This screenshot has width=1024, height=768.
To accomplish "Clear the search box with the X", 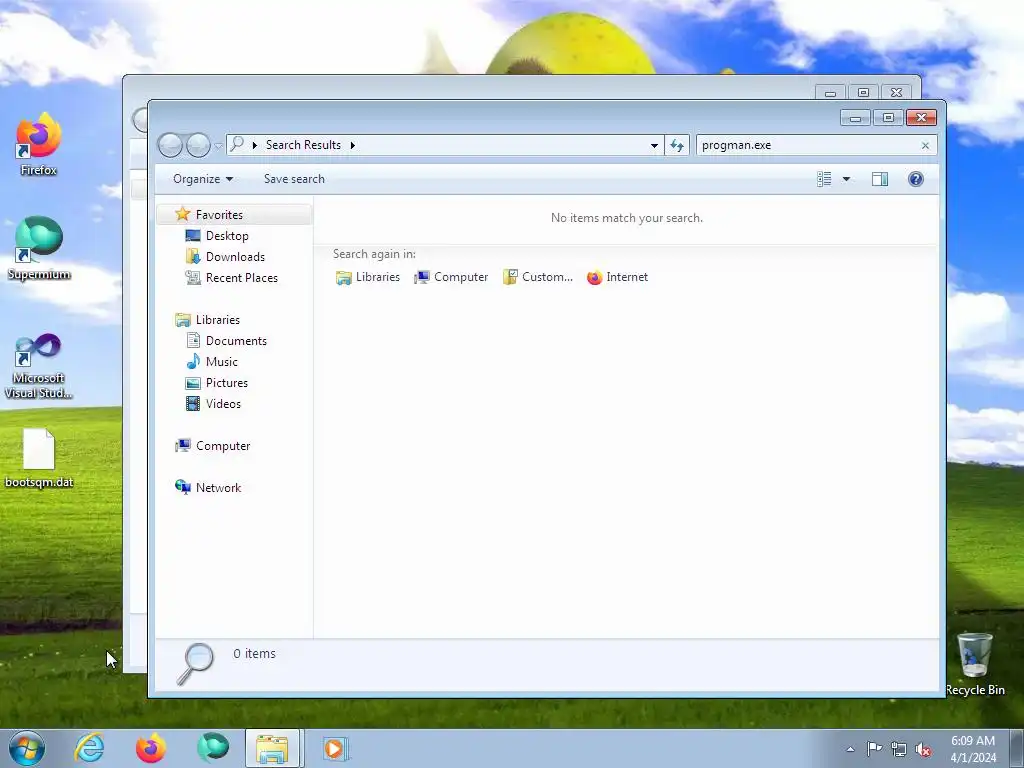I will (925, 146).
